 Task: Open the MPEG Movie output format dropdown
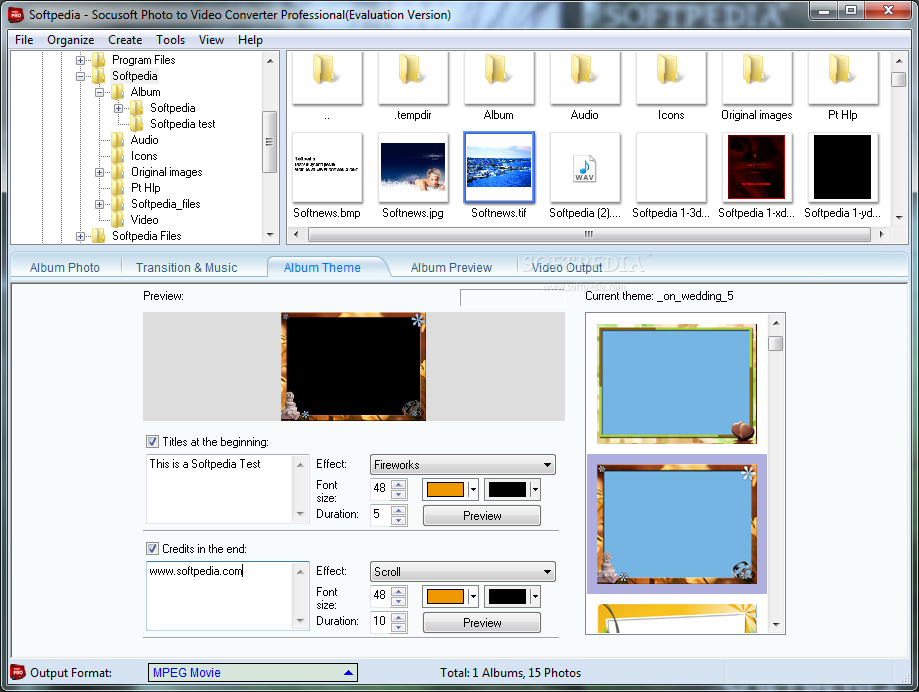click(x=253, y=672)
